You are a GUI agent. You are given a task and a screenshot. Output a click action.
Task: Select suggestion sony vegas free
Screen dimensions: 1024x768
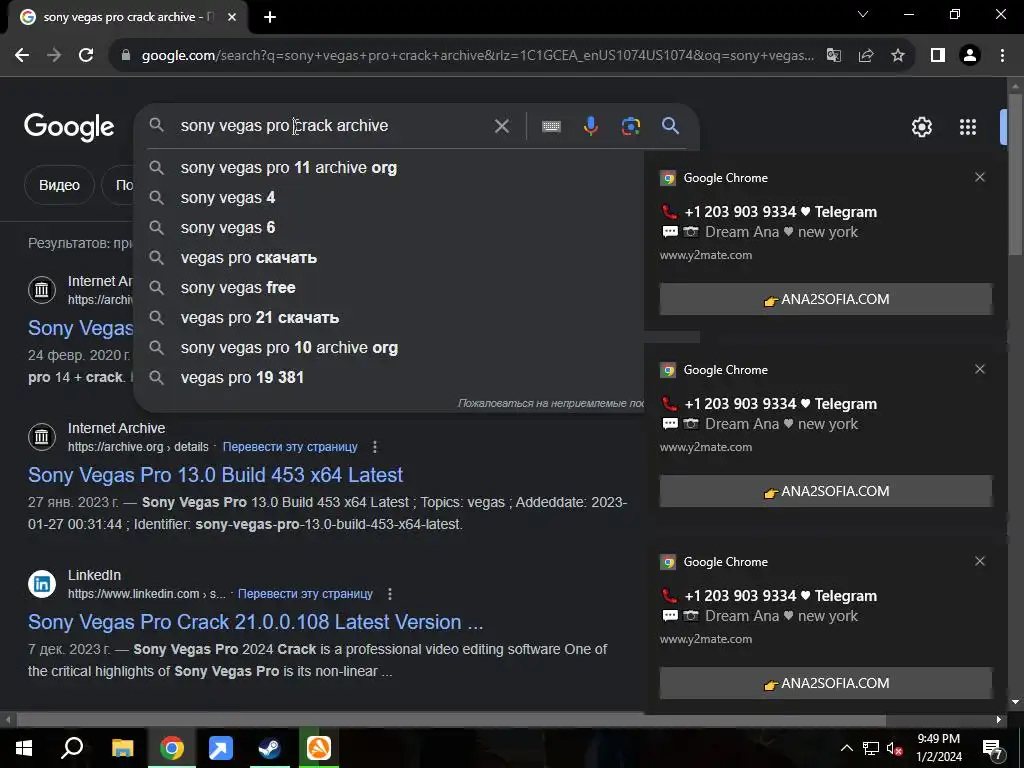pyautogui.click(x=389, y=288)
